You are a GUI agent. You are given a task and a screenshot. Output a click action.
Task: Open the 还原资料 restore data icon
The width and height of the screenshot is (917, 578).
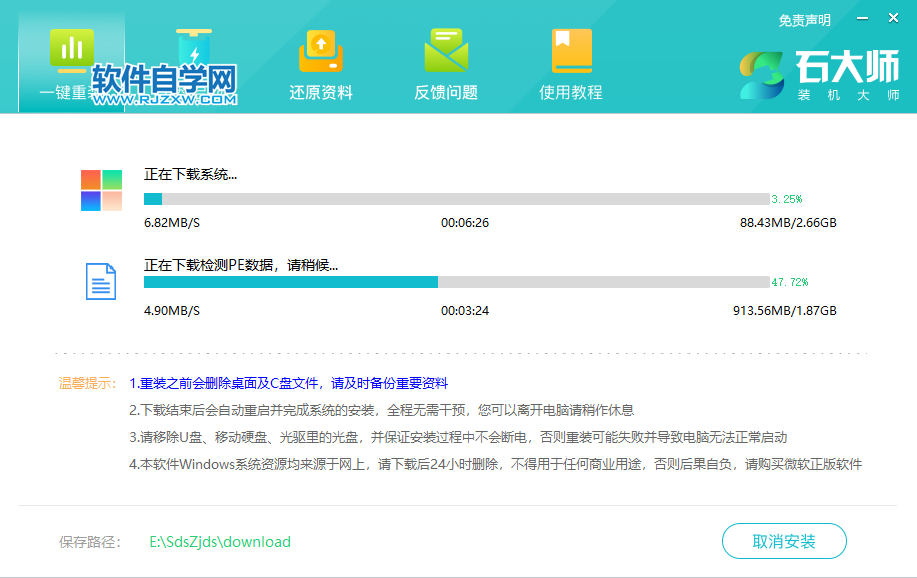[320, 50]
